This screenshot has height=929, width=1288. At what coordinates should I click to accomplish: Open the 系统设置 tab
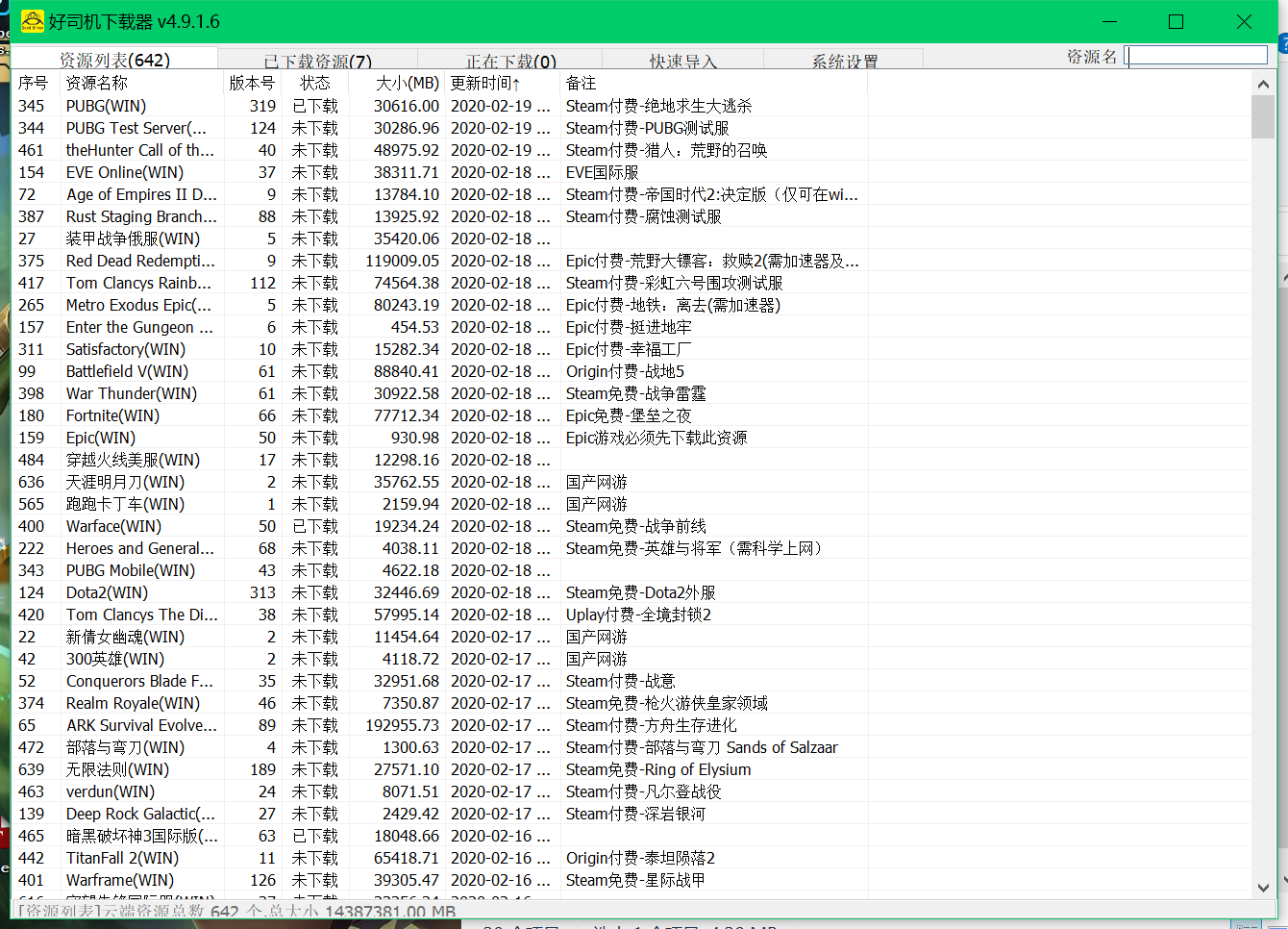(845, 61)
